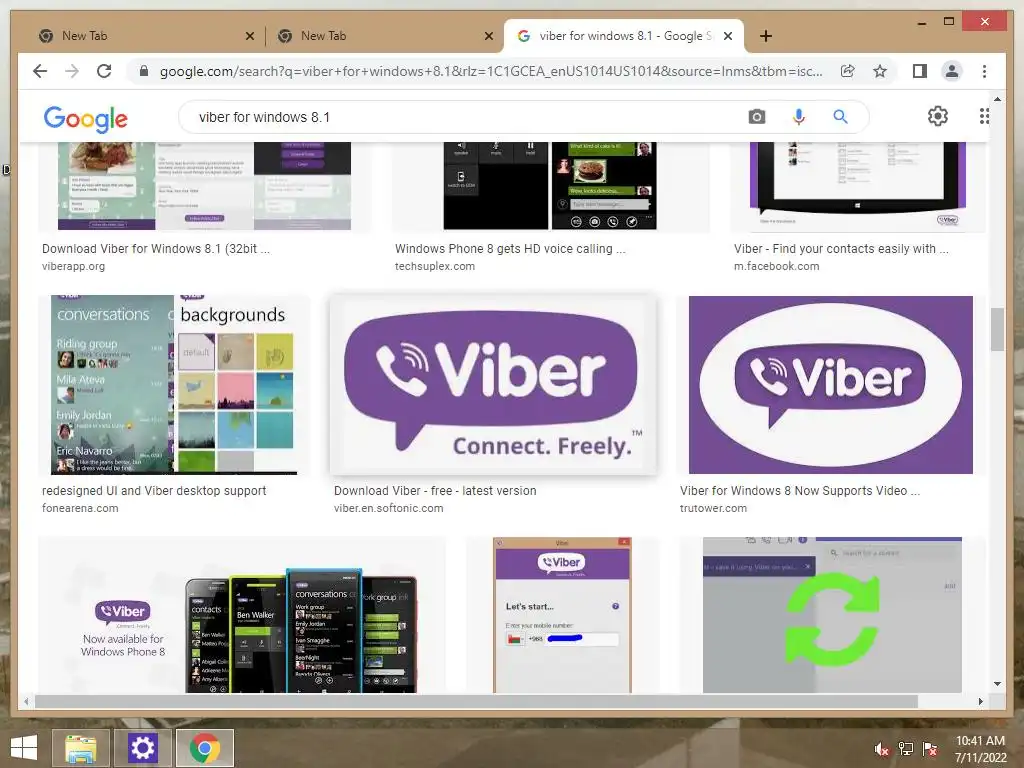This screenshot has width=1024, height=768.
Task: Switch to the second New Tab
Action: click(x=384, y=36)
